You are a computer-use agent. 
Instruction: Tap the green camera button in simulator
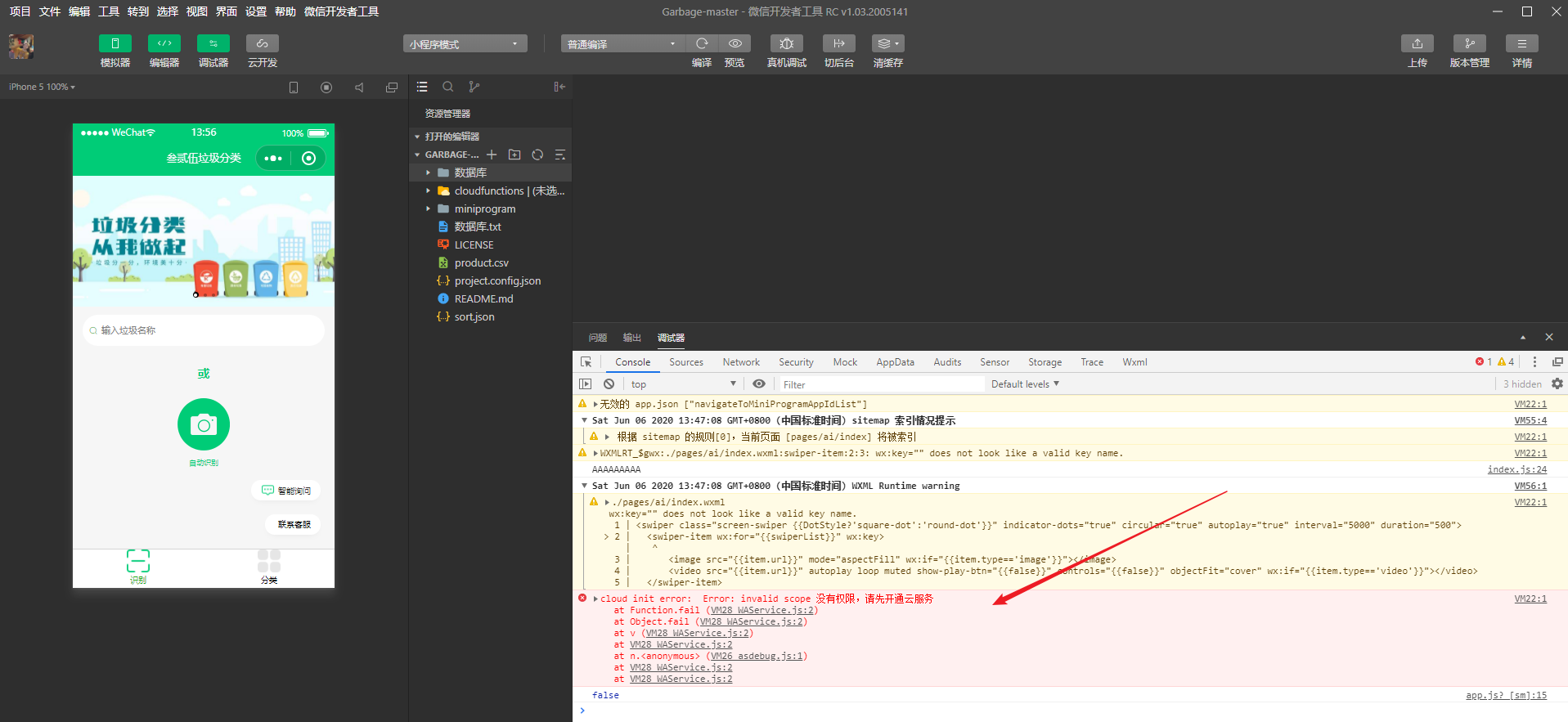(x=204, y=424)
